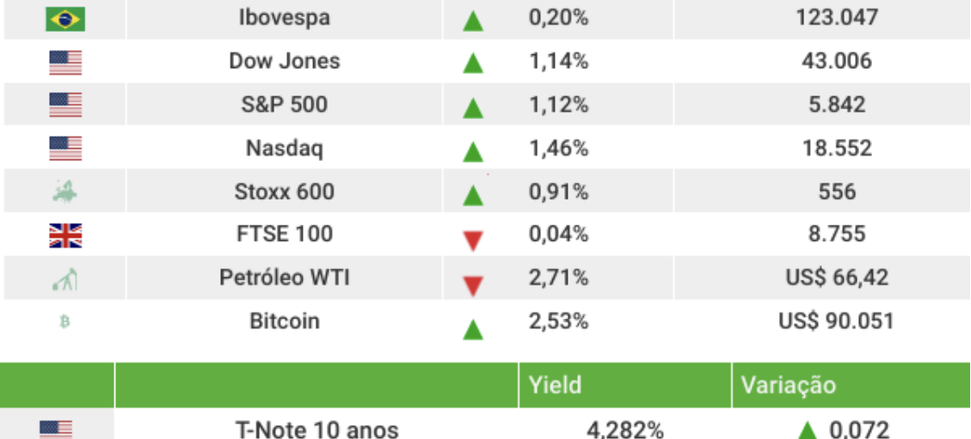Click the Dow Jones 1,14% change value
Screen dimensions: 971x439
tap(558, 61)
